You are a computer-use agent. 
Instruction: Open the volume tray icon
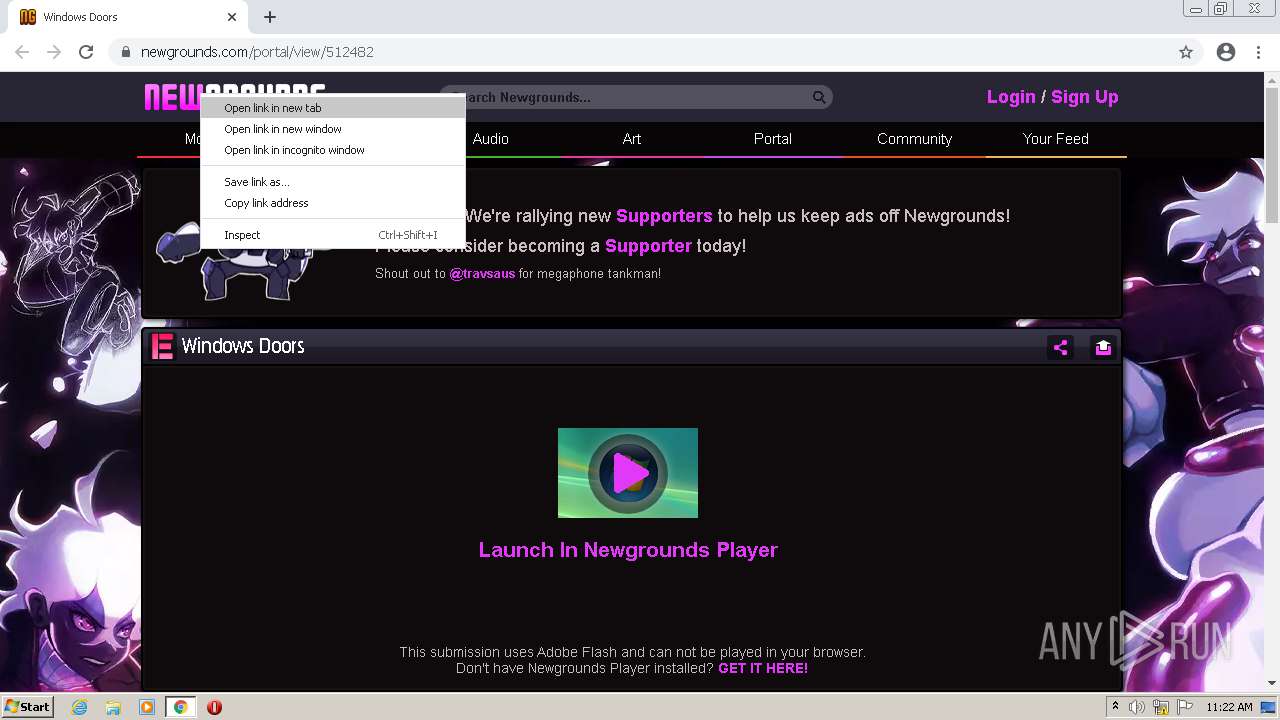pyautogui.click(x=1137, y=707)
